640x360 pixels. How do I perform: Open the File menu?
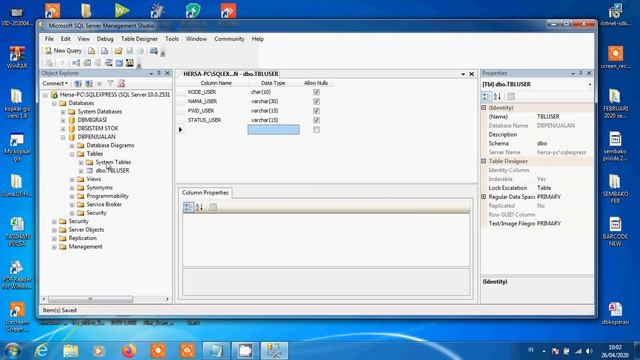pyautogui.click(x=49, y=39)
